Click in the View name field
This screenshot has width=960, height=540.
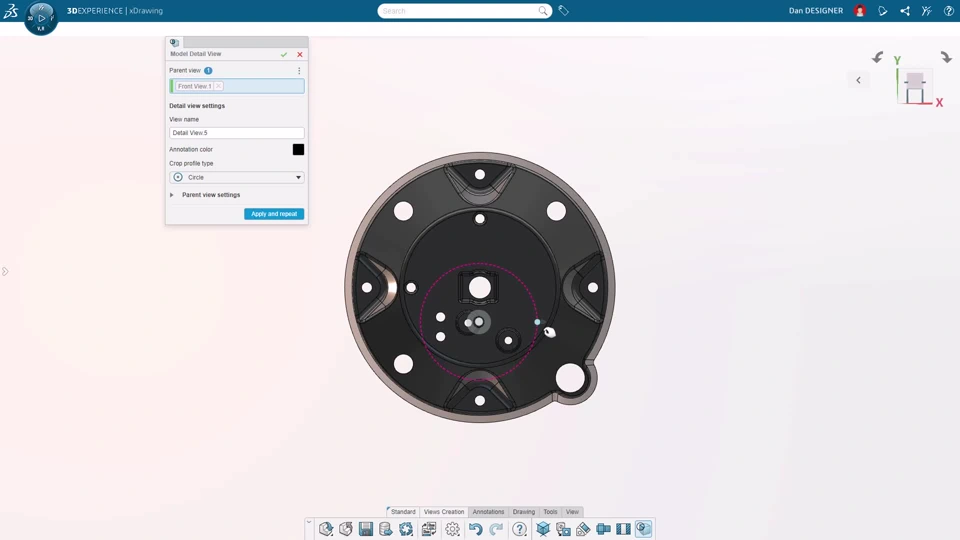click(236, 133)
